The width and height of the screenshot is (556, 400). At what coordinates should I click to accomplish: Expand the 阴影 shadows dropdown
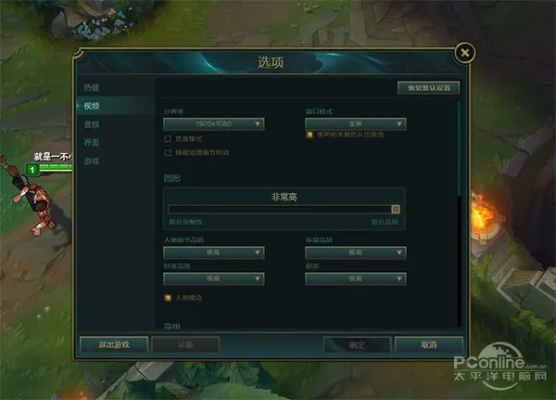356,279
